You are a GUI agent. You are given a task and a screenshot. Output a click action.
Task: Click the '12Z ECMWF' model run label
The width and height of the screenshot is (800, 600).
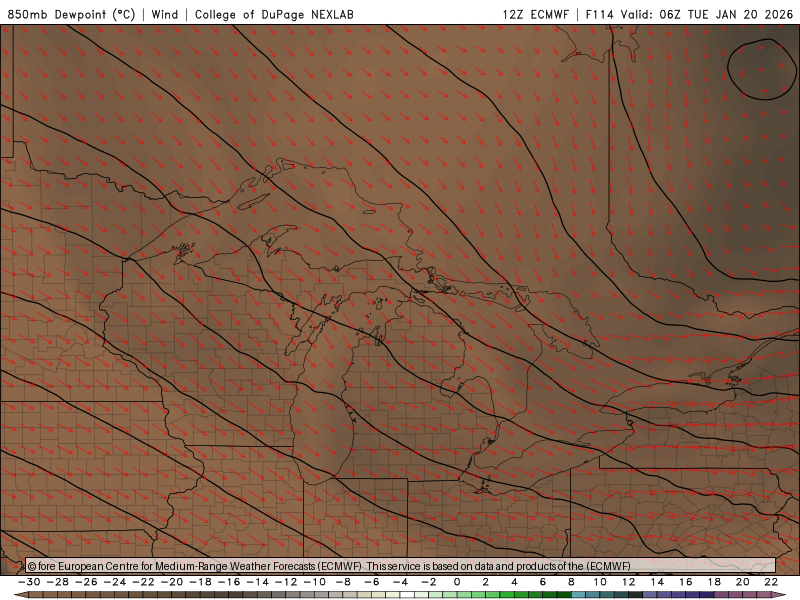[535, 14]
